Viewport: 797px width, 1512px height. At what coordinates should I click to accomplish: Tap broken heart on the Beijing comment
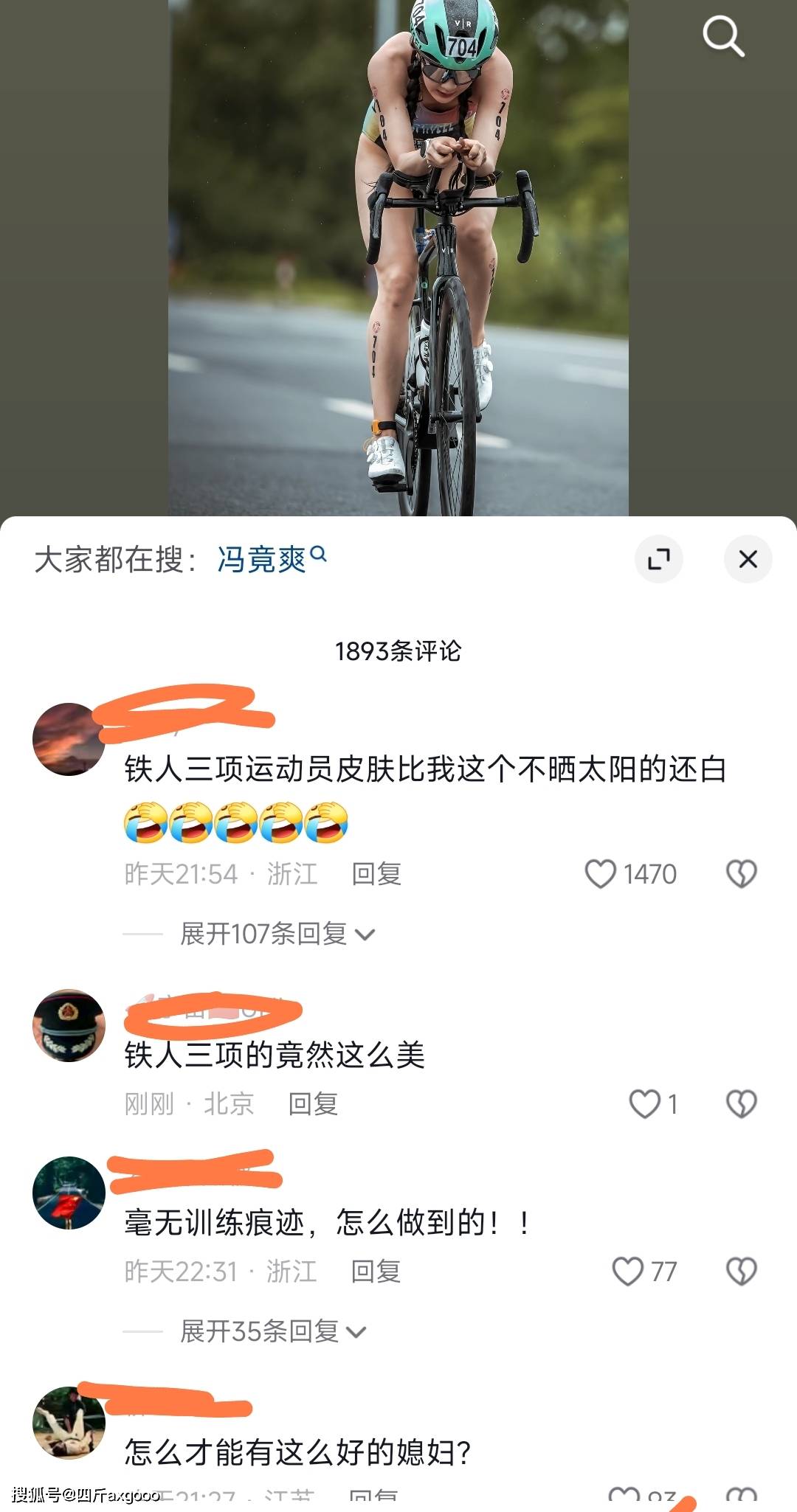pos(741,1104)
